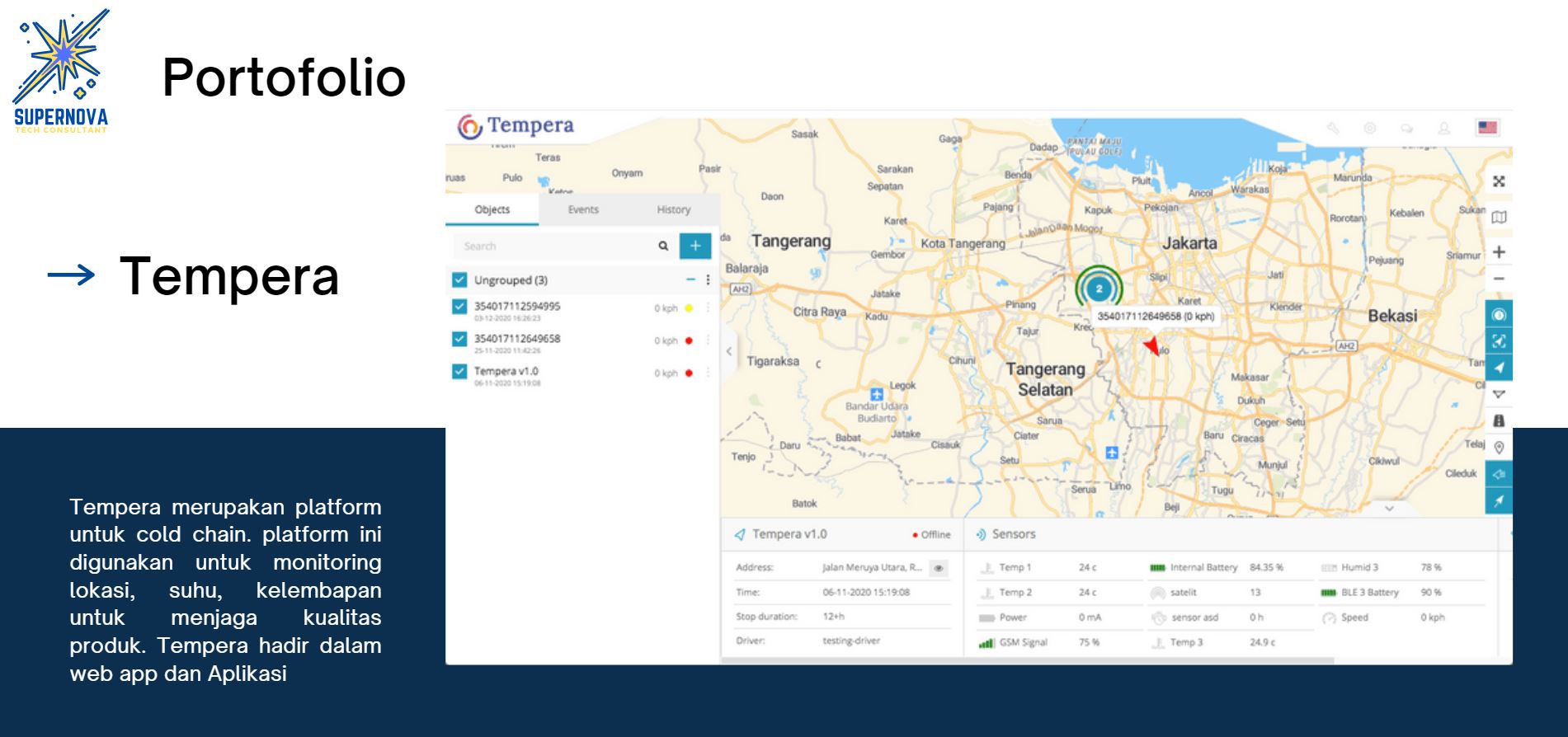1568x737 pixels.
Task: Collapse the left objects sidebar with arrow
Action: 729,351
